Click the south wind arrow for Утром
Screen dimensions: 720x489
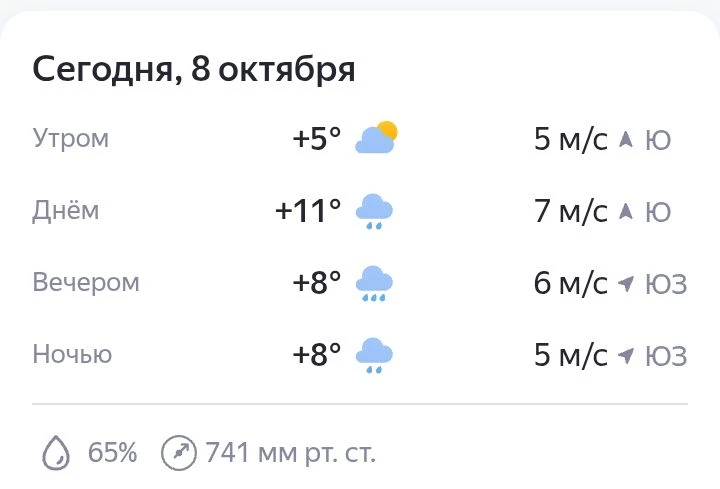[626, 139]
